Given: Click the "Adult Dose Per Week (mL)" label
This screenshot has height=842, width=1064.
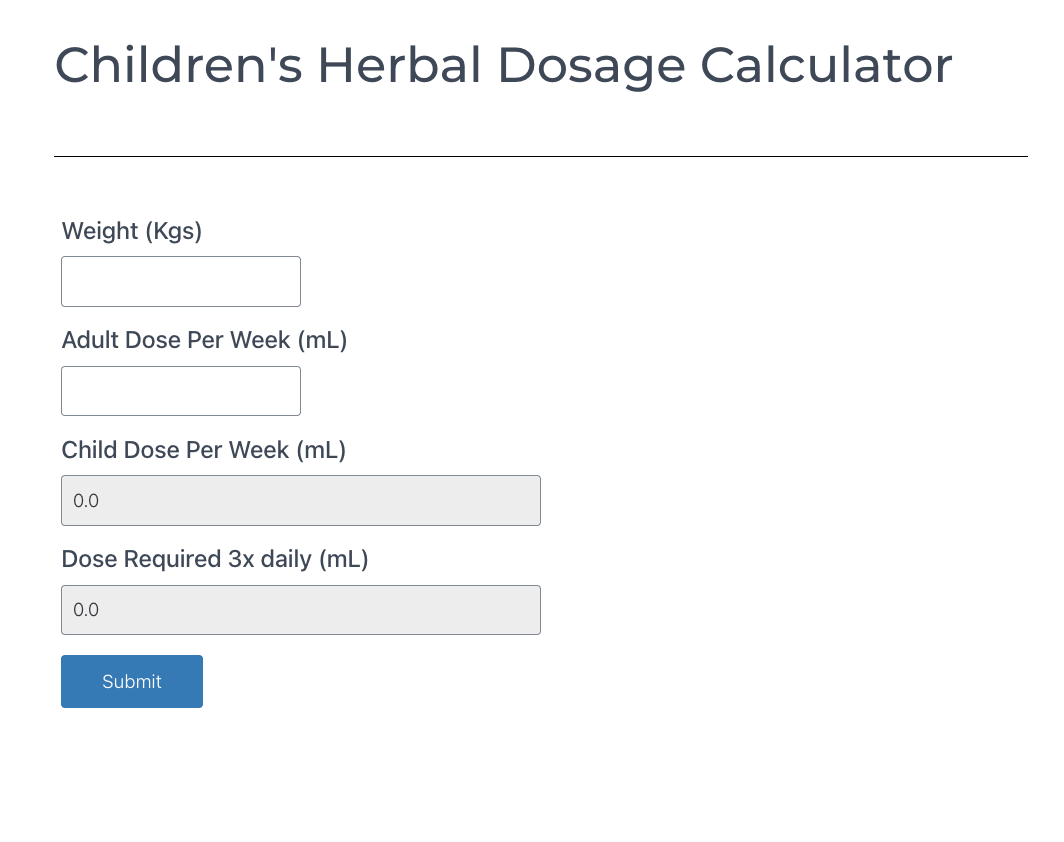Looking at the screenshot, I should pos(204,340).
